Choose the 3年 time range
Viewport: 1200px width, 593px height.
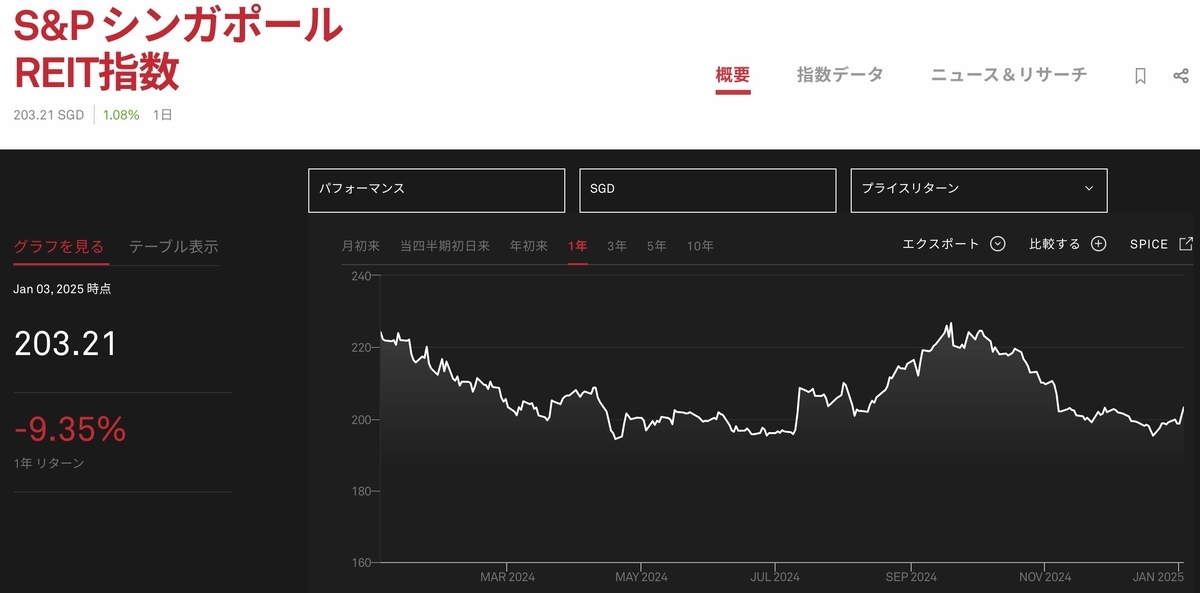click(x=617, y=246)
